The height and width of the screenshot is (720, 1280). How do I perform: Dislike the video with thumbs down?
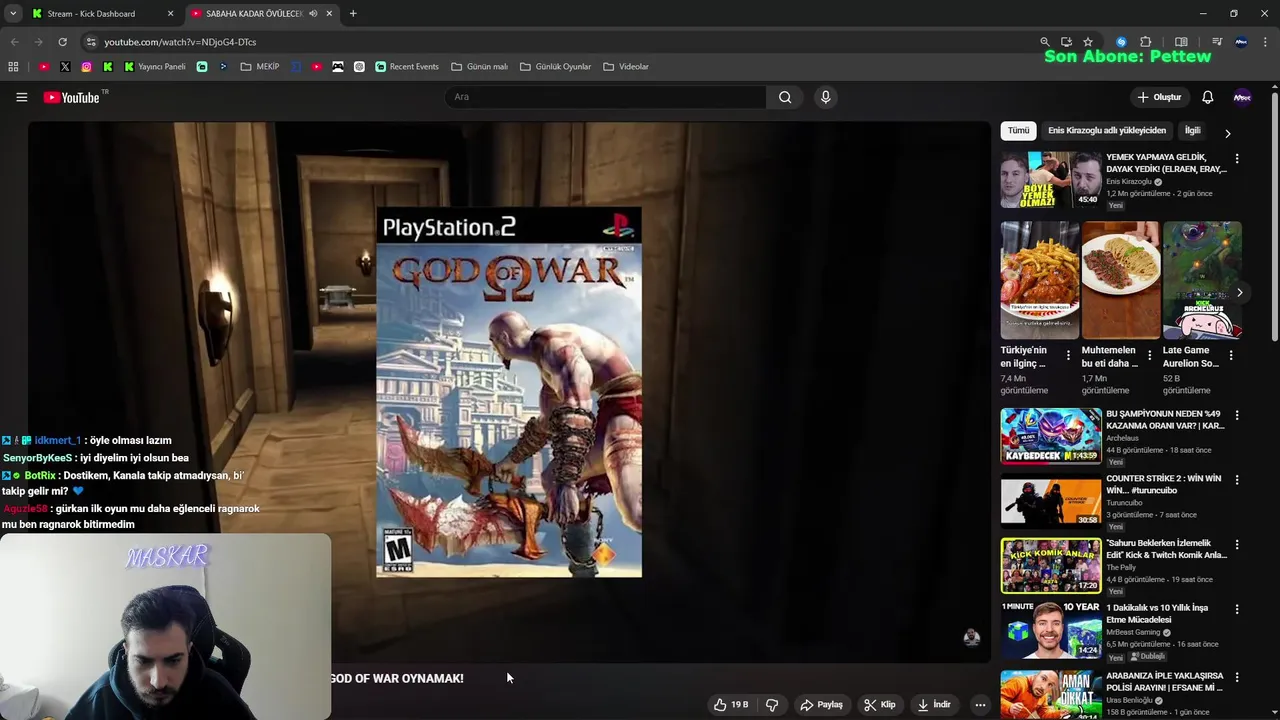pyautogui.click(x=772, y=705)
